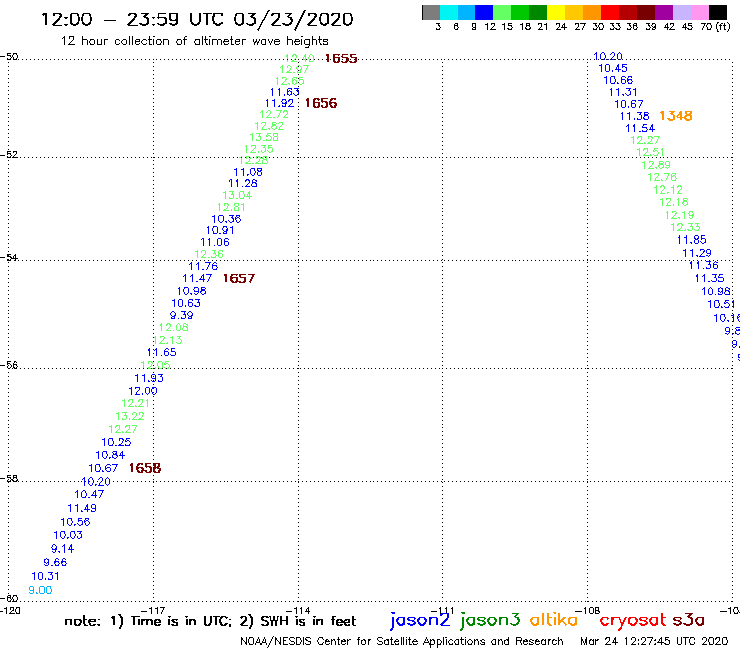Click the time label 1656
The width and height of the screenshot is (740, 650).
pos(321,103)
